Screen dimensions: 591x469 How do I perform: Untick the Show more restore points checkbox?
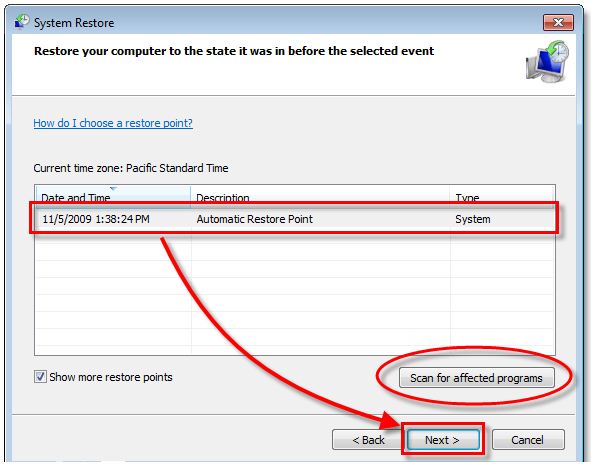pos(40,376)
